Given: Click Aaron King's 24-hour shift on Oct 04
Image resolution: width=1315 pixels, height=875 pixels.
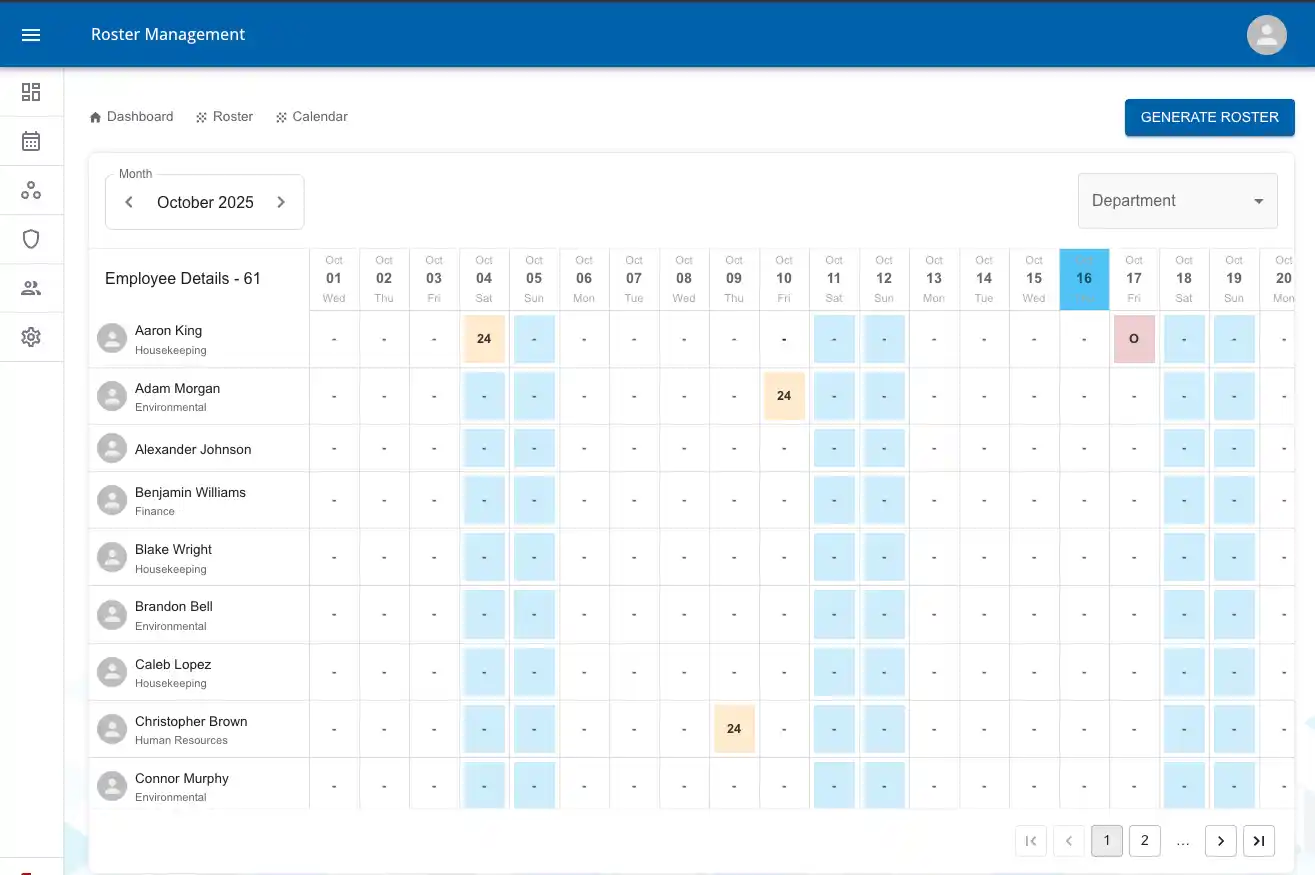Looking at the screenshot, I should coord(484,338).
